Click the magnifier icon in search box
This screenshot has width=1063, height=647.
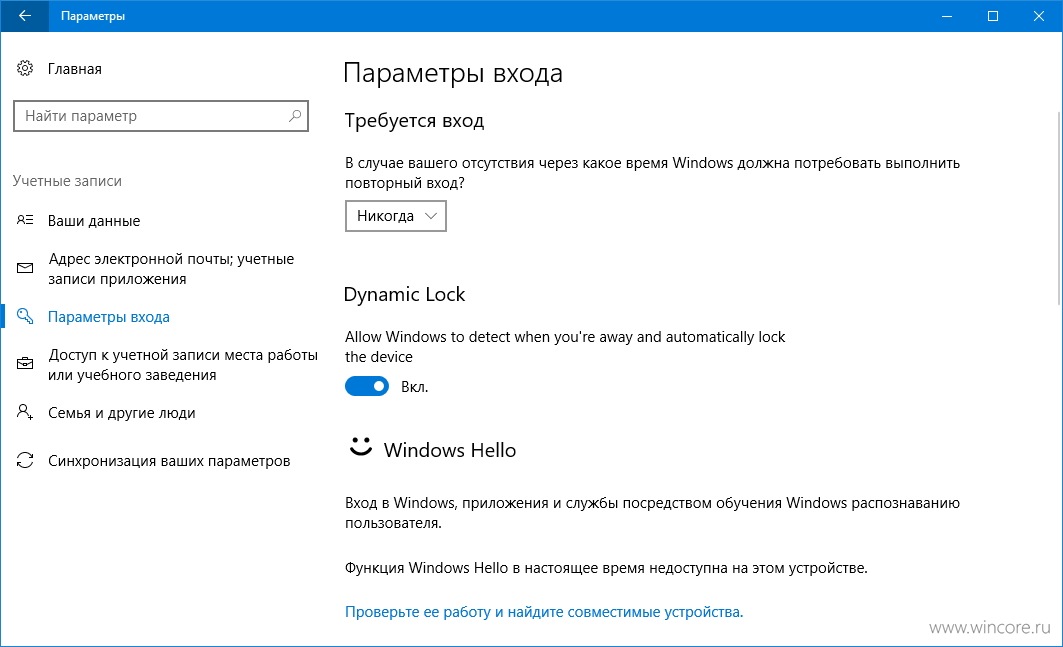pyautogui.click(x=295, y=116)
